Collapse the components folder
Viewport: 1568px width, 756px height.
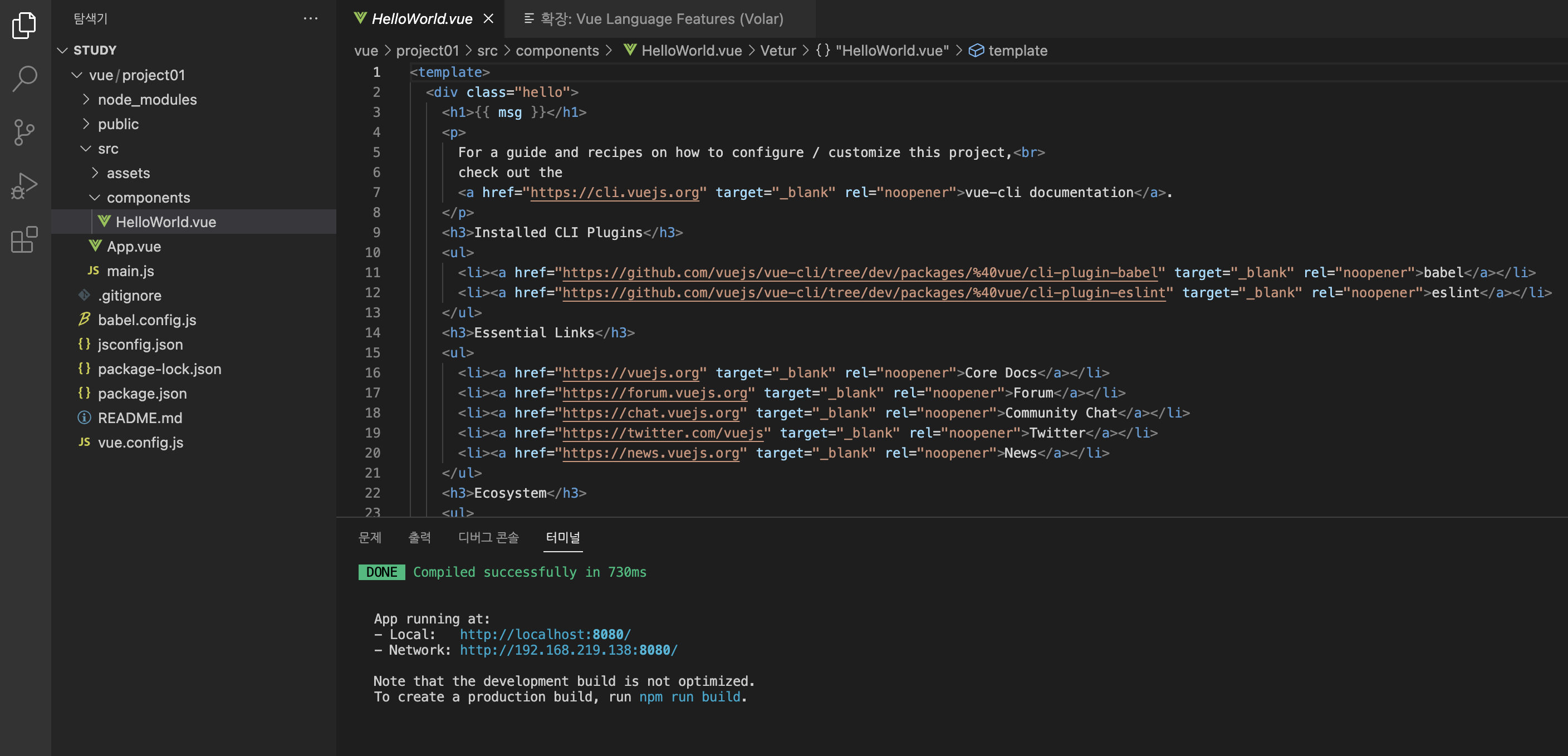tap(148, 198)
